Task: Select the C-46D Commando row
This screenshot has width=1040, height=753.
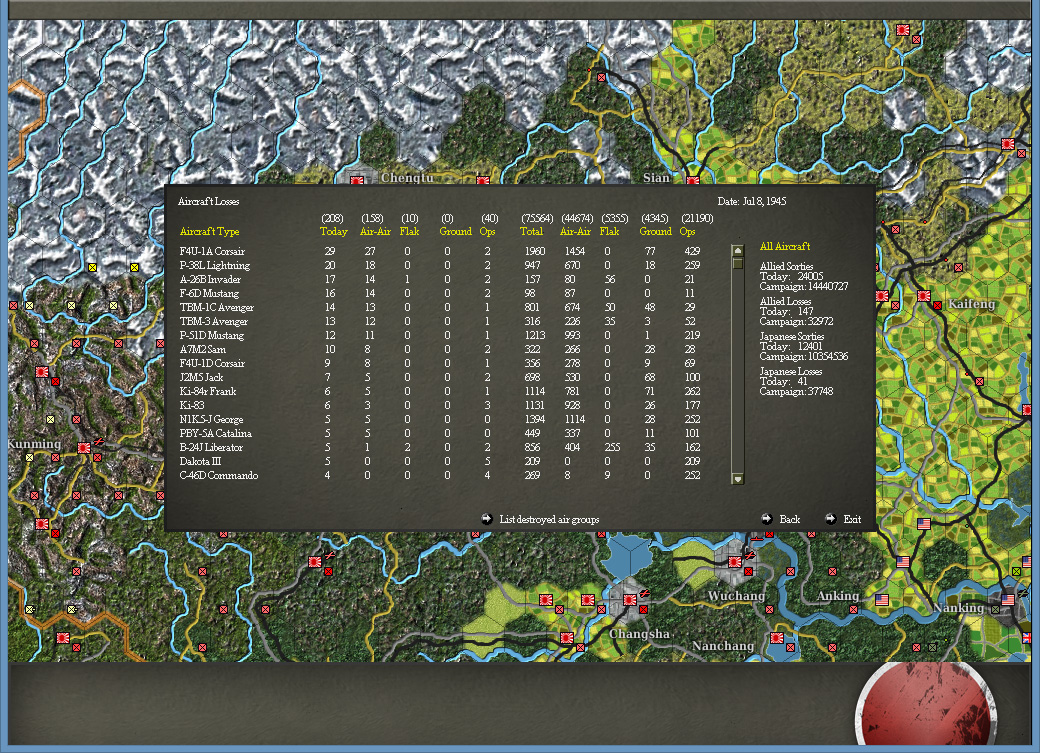Action: pyautogui.click(x=440, y=475)
